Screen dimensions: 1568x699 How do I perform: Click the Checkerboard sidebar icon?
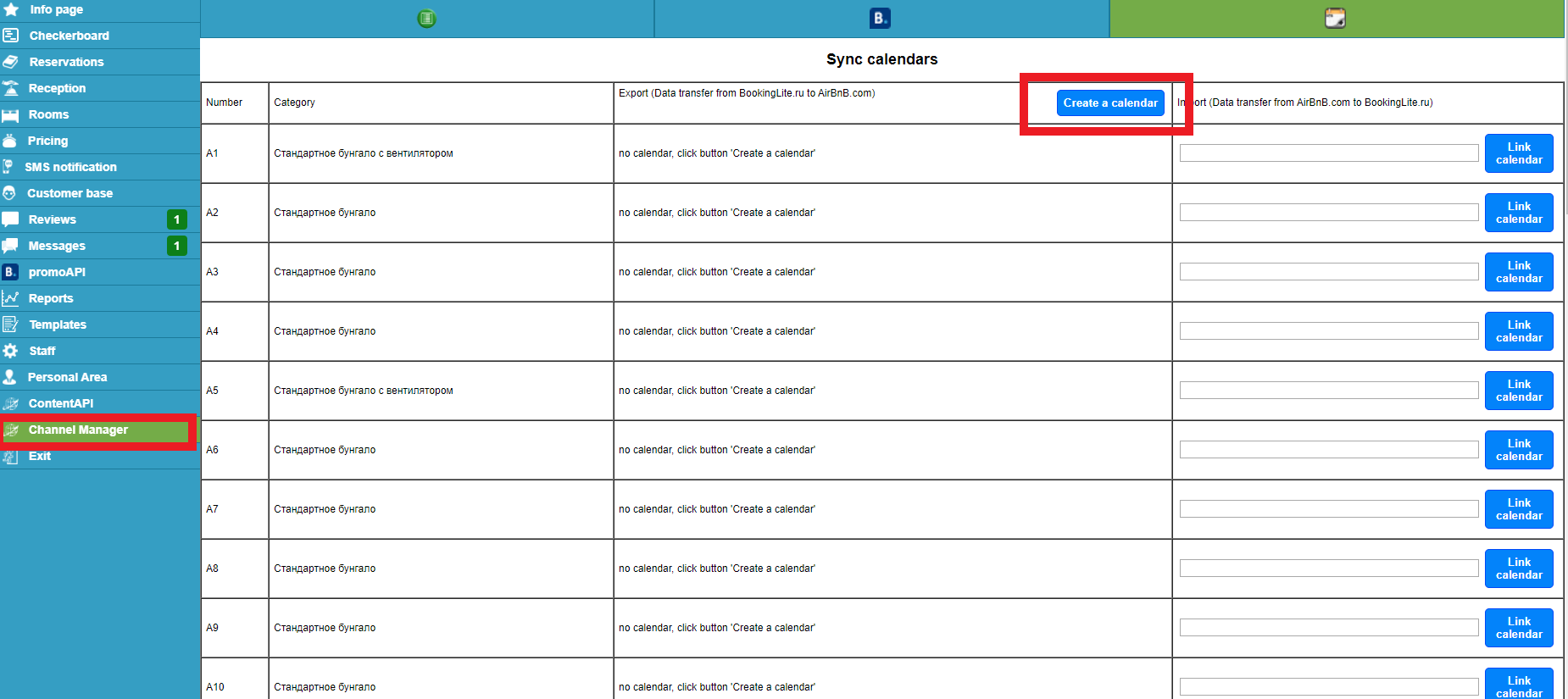(x=10, y=36)
